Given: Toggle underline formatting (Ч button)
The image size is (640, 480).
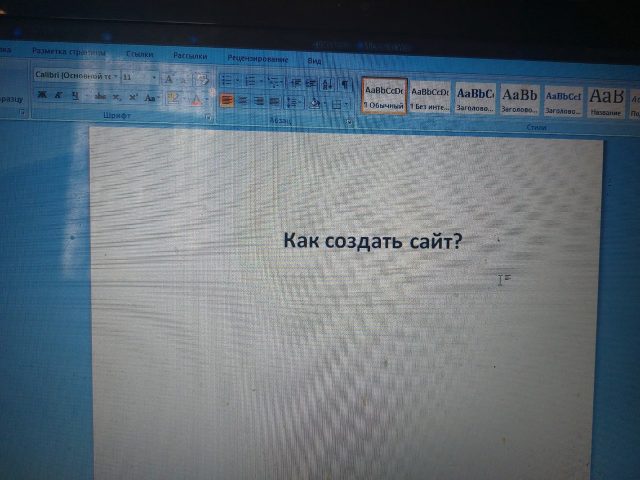Looking at the screenshot, I should (x=74, y=97).
